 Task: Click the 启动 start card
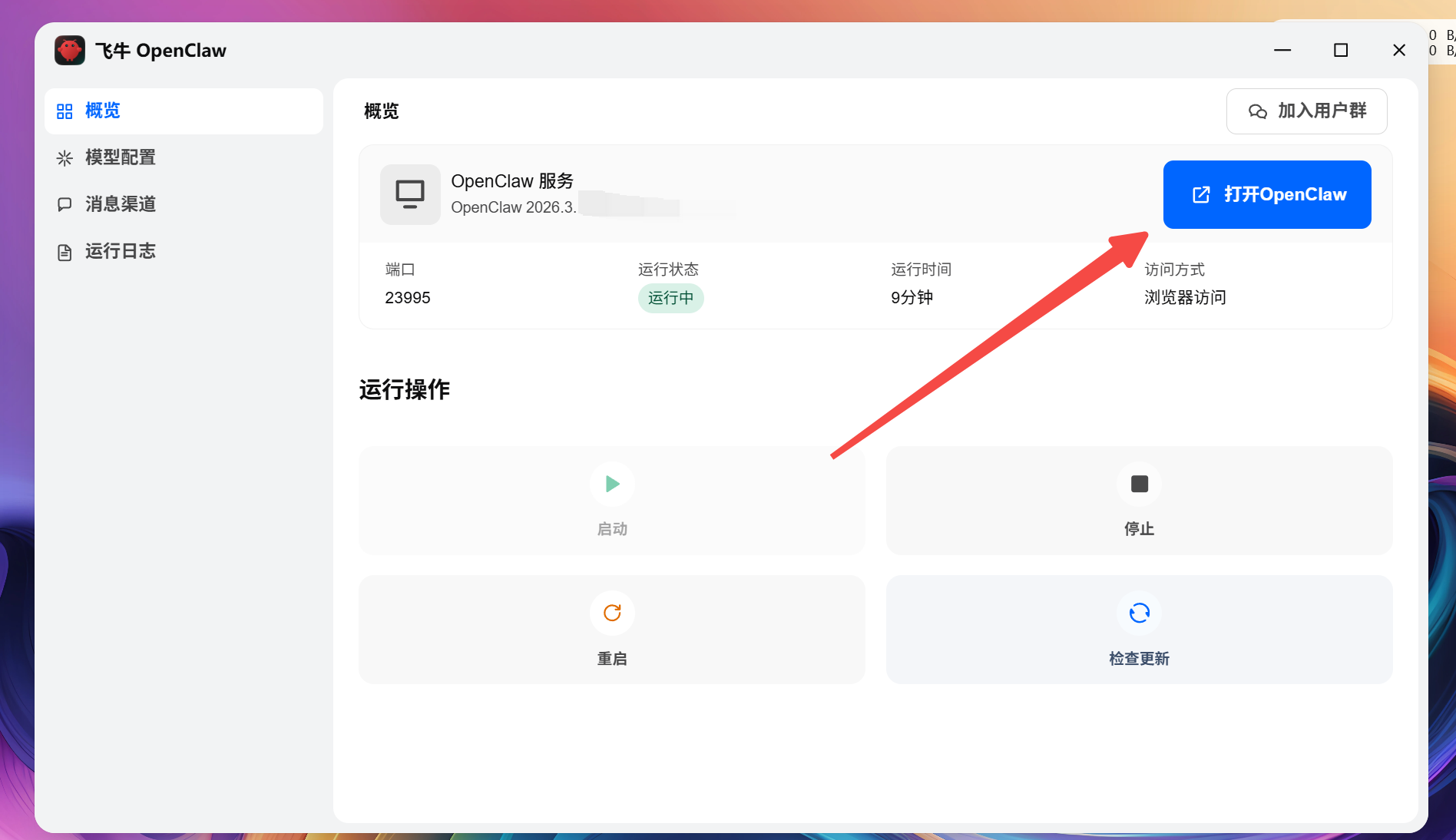pos(612,501)
